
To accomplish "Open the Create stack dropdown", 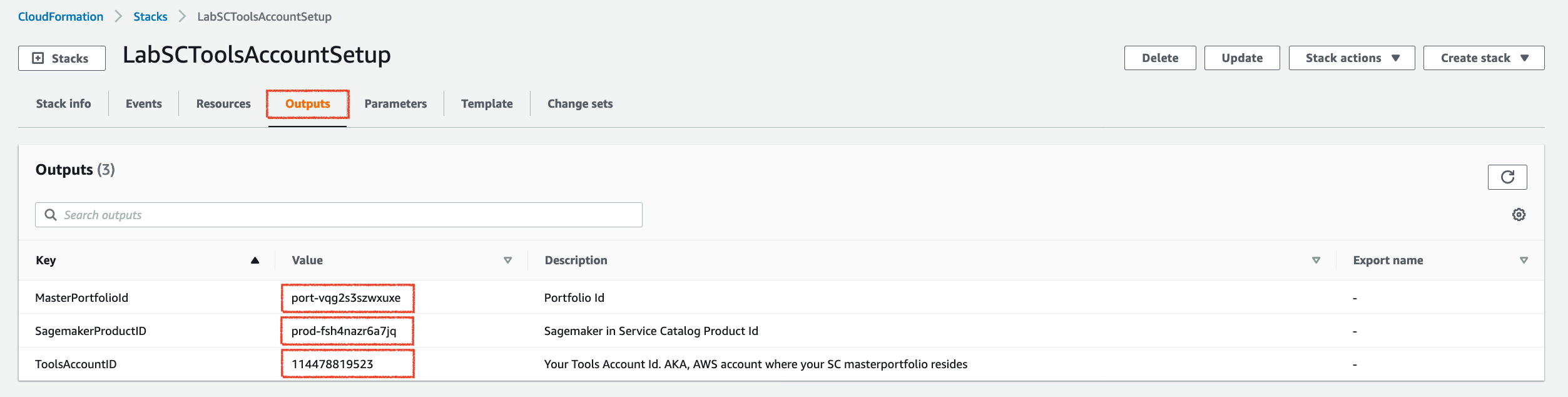I will (x=1484, y=58).
